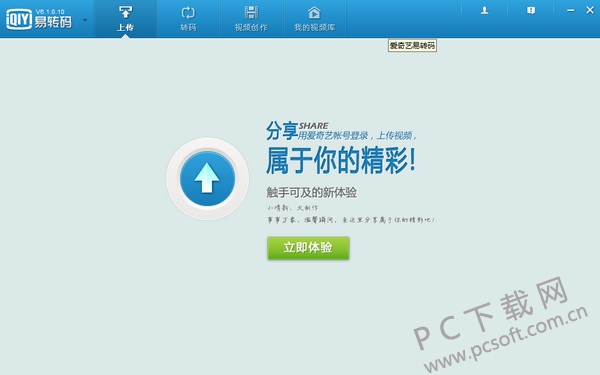
Task: Click the 属于你的精彩! headline text
Action: (341, 160)
